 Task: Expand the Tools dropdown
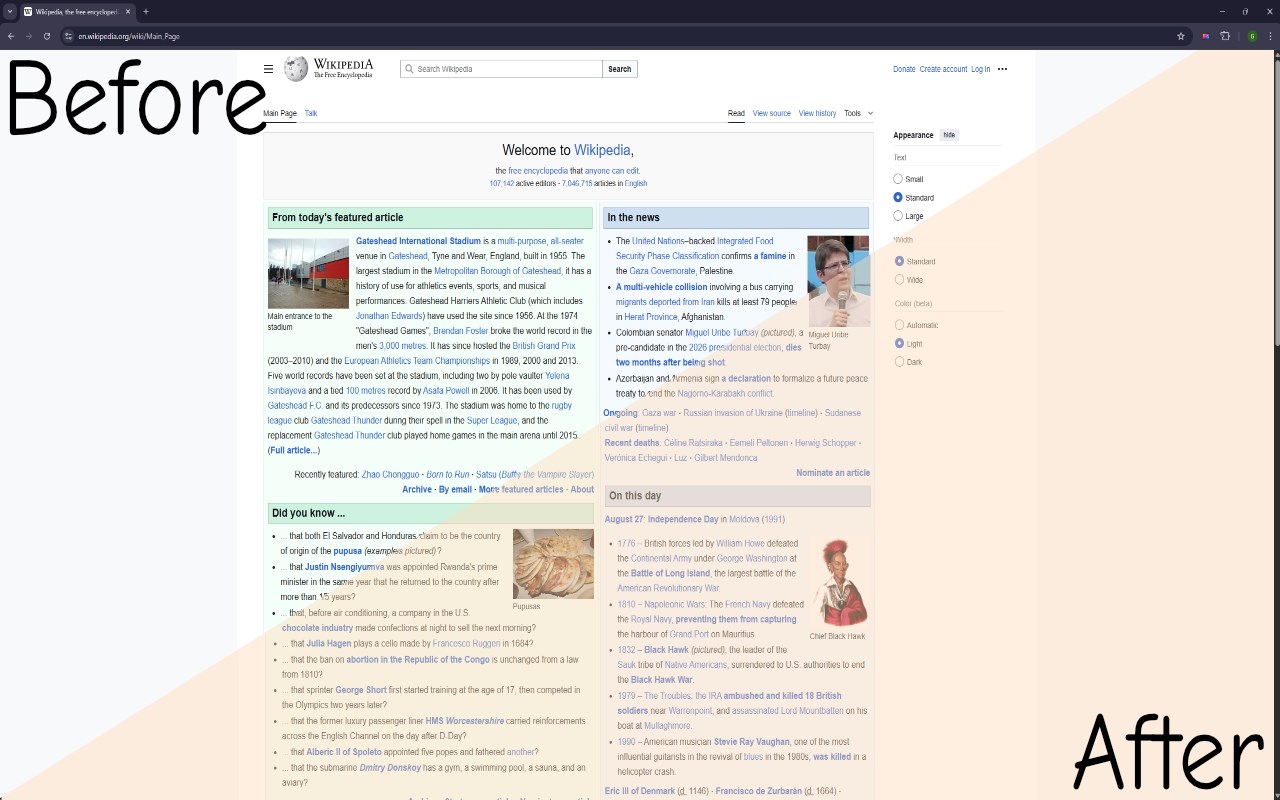[858, 113]
